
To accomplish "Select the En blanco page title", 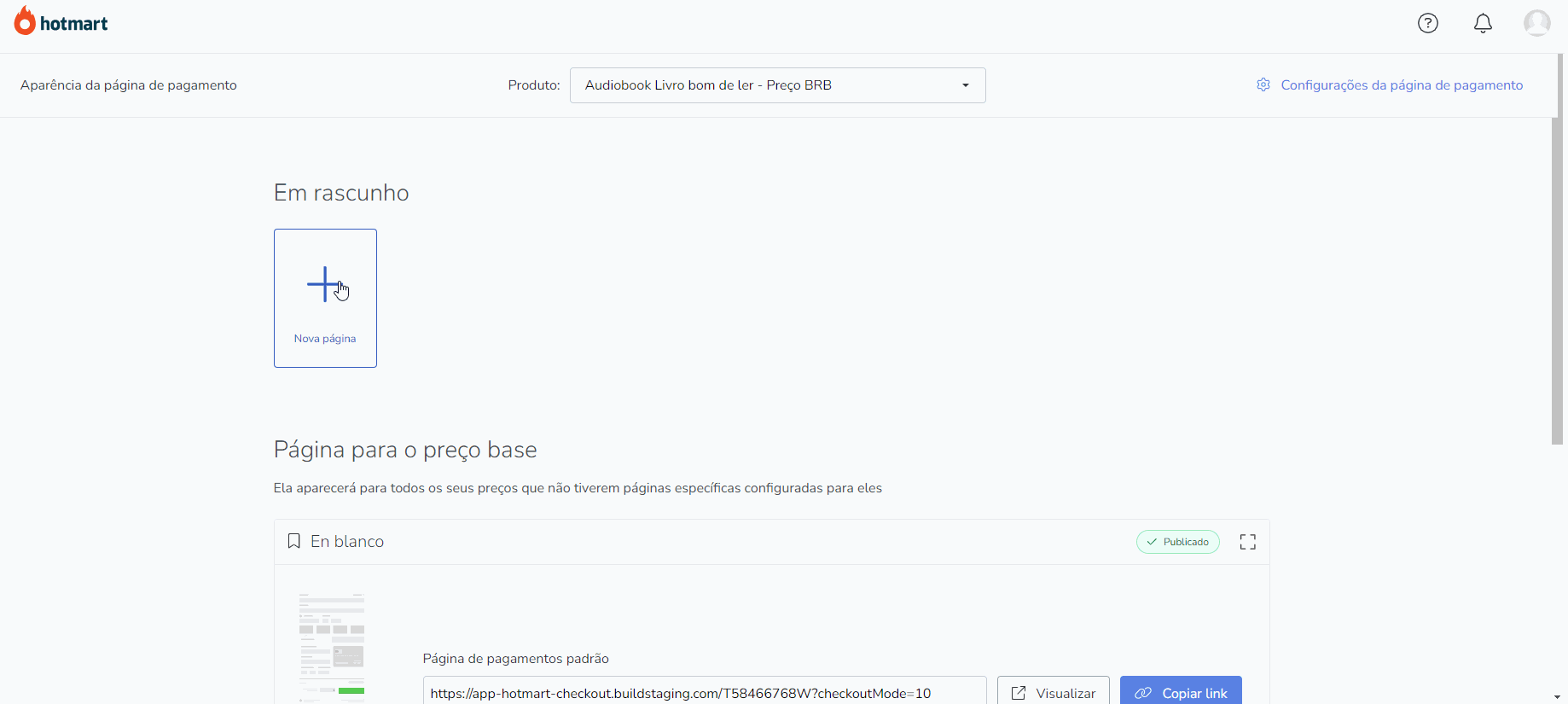I will (x=347, y=542).
